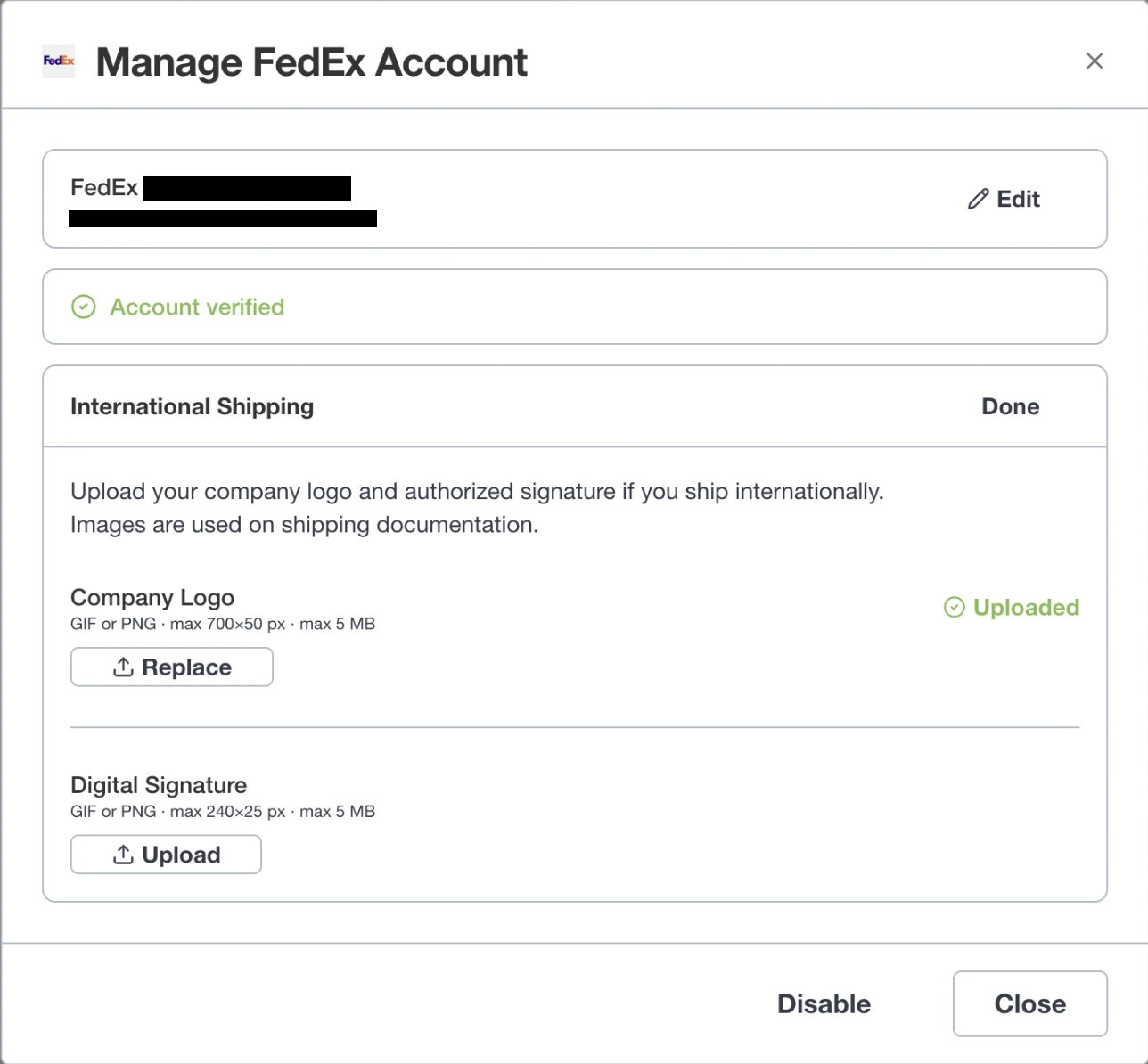1148x1064 pixels.
Task: Click the upload arrow icon in Replace button
Action: click(123, 667)
